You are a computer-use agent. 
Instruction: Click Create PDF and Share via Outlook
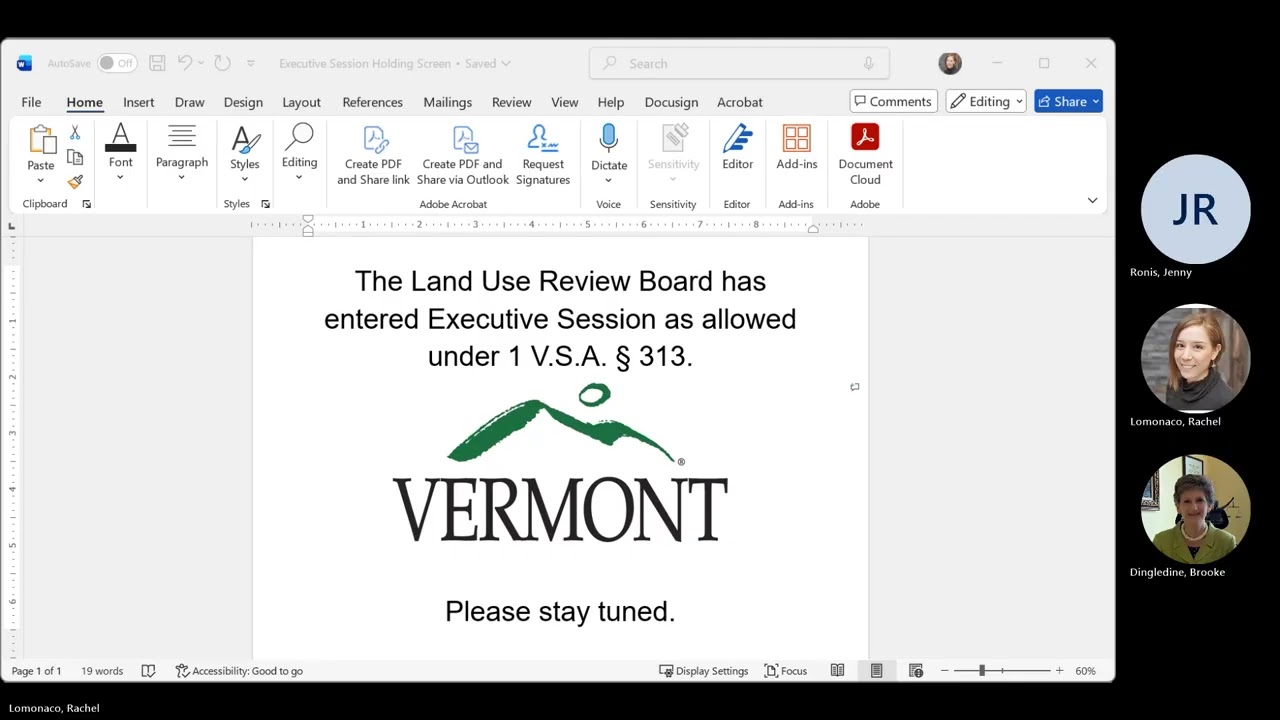pyautogui.click(x=463, y=155)
